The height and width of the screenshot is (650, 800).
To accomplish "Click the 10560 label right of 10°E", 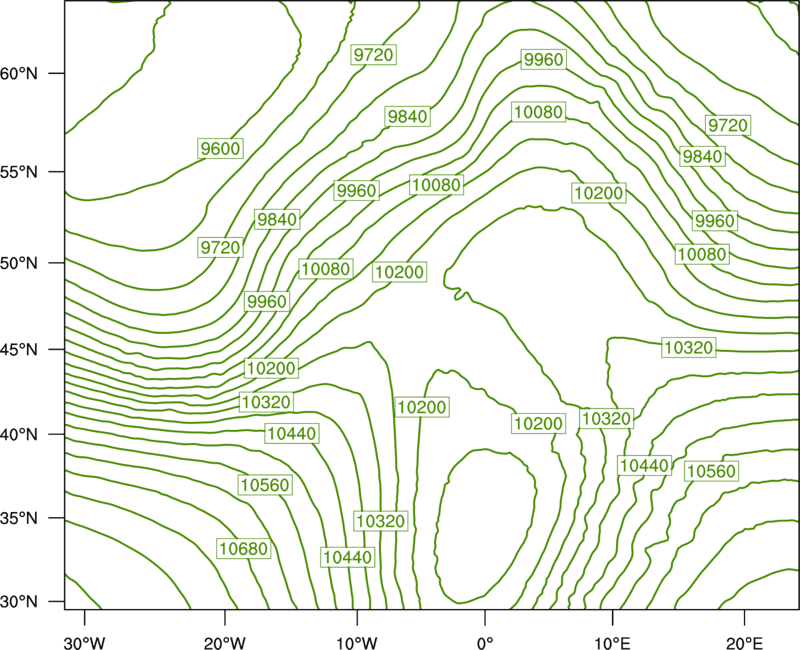I will [x=711, y=471].
